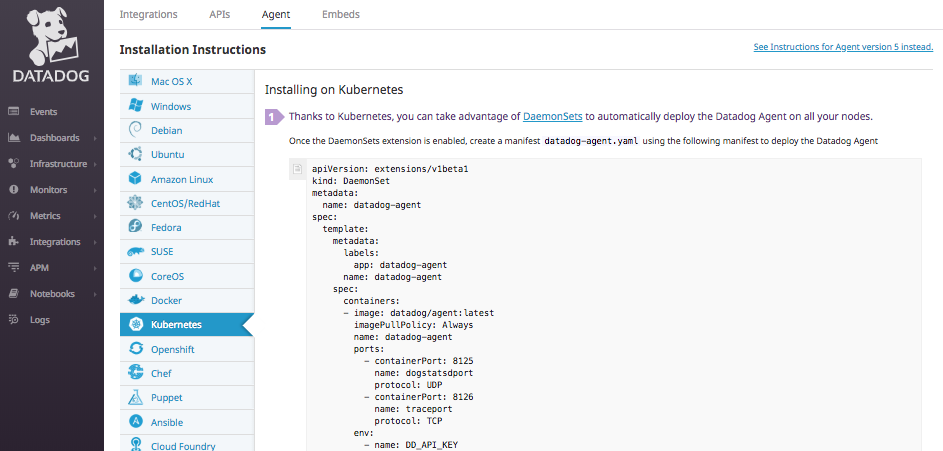Click the CoreOS logo icon

point(135,276)
